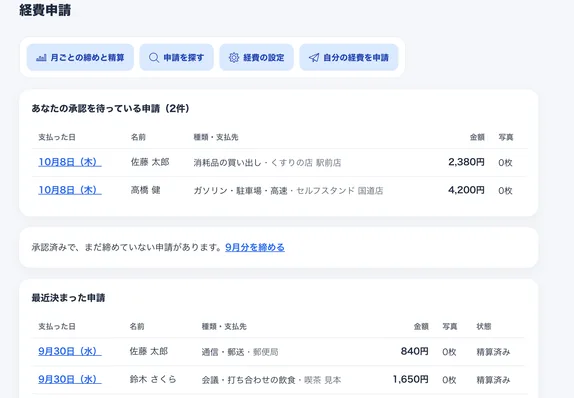Click 0枚 photo count in 1,650円 row
This screenshot has height=398, width=574.
click(x=449, y=380)
